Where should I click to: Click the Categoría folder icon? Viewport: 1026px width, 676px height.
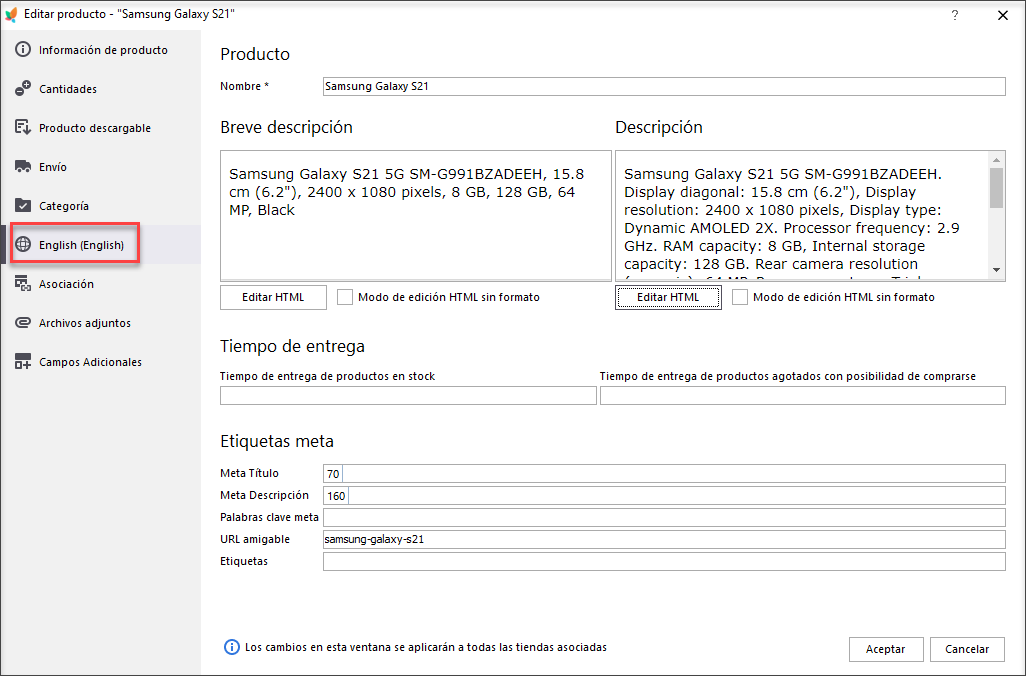23,205
